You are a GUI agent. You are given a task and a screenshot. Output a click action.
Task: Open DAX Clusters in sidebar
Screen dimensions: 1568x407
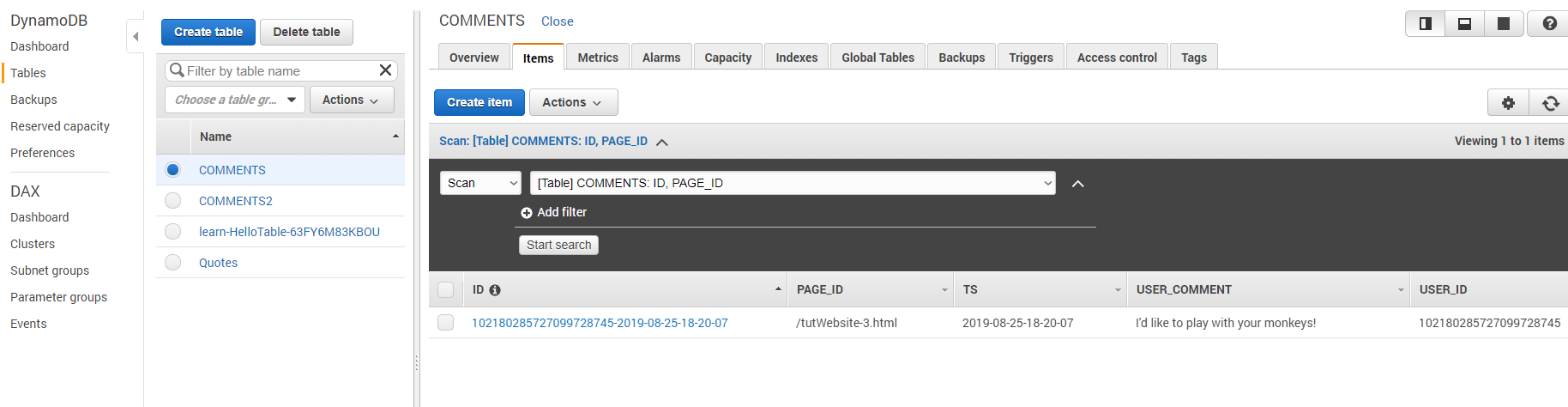point(33,244)
